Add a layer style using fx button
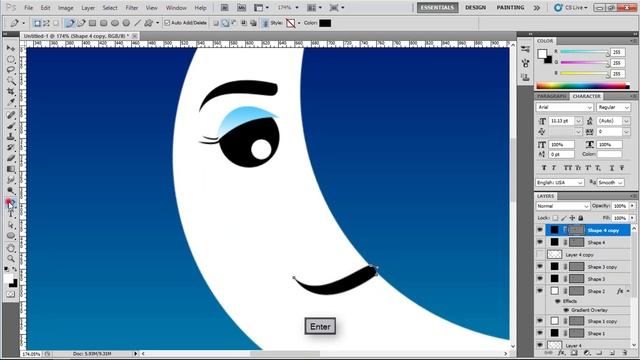This screenshot has height=360, width=640. click(x=562, y=353)
